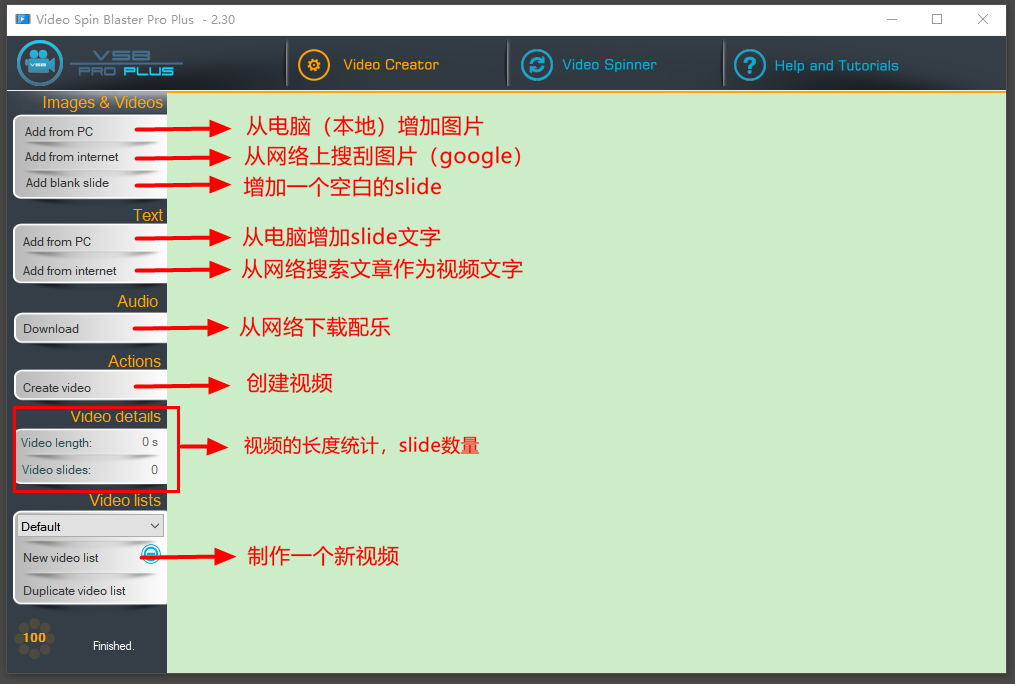Click the Images & Videos section heading
The height and width of the screenshot is (684, 1015).
(103, 102)
